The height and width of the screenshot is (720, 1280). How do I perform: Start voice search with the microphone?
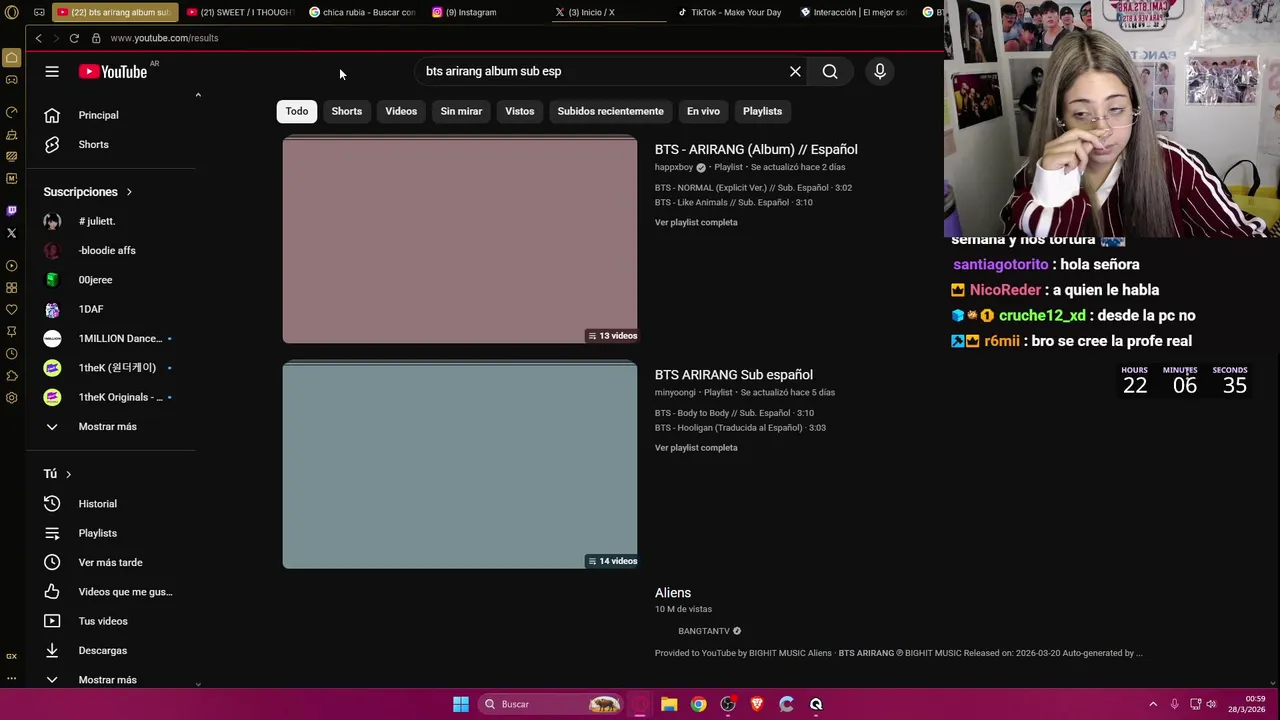click(880, 71)
